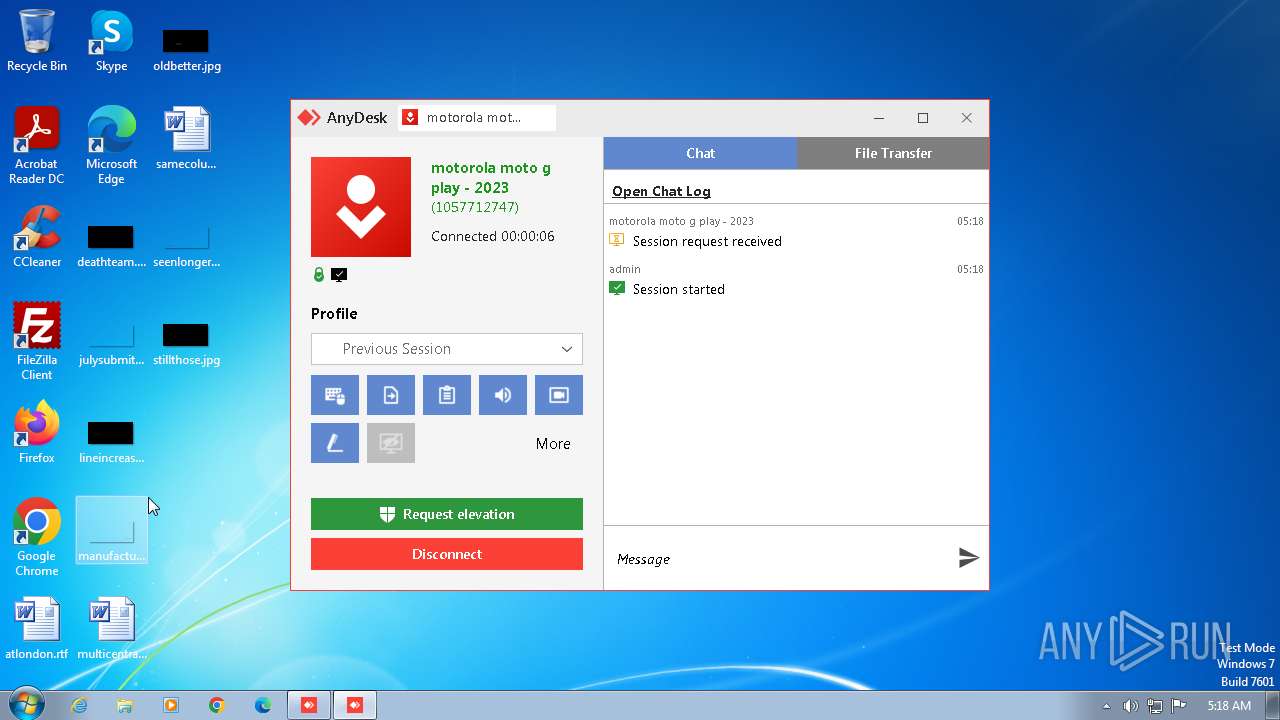This screenshot has width=1280, height=720.
Task: Open Internet Explorer from taskbar
Action: (x=79, y=705)
